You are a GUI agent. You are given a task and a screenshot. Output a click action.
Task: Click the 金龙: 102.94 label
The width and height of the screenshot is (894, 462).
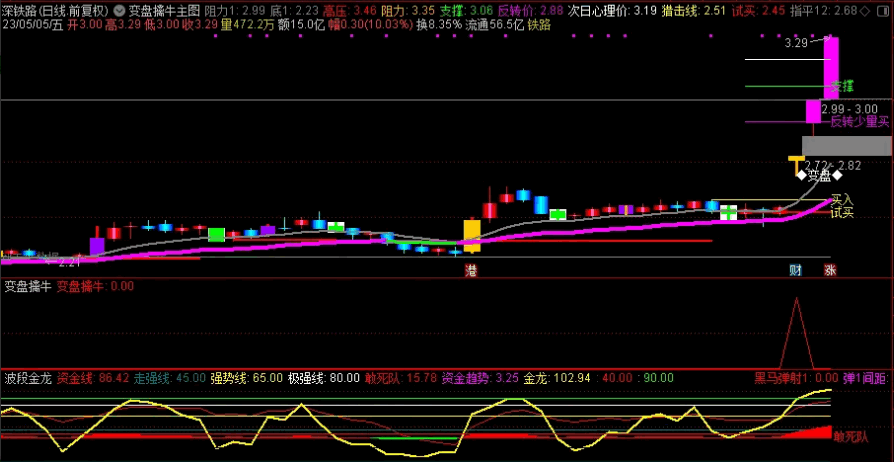click(x=556, y=378)
